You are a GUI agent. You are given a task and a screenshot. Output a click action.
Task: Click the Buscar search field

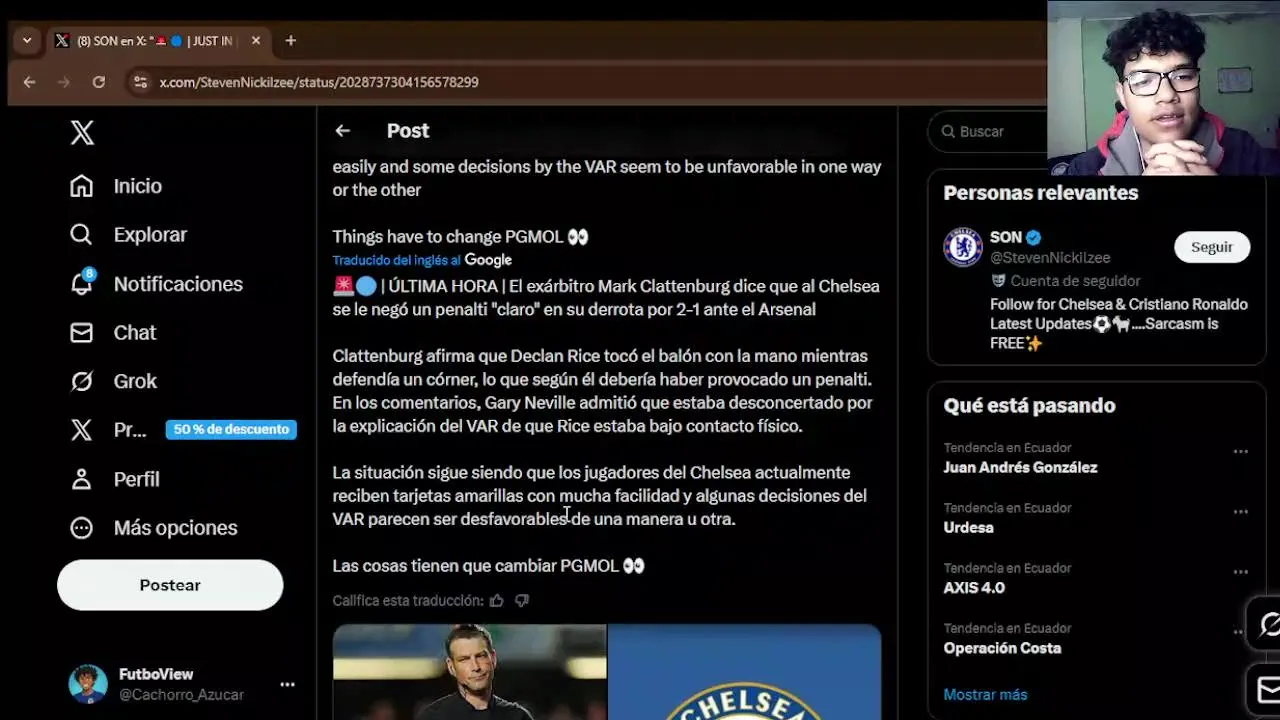(988, 131)
